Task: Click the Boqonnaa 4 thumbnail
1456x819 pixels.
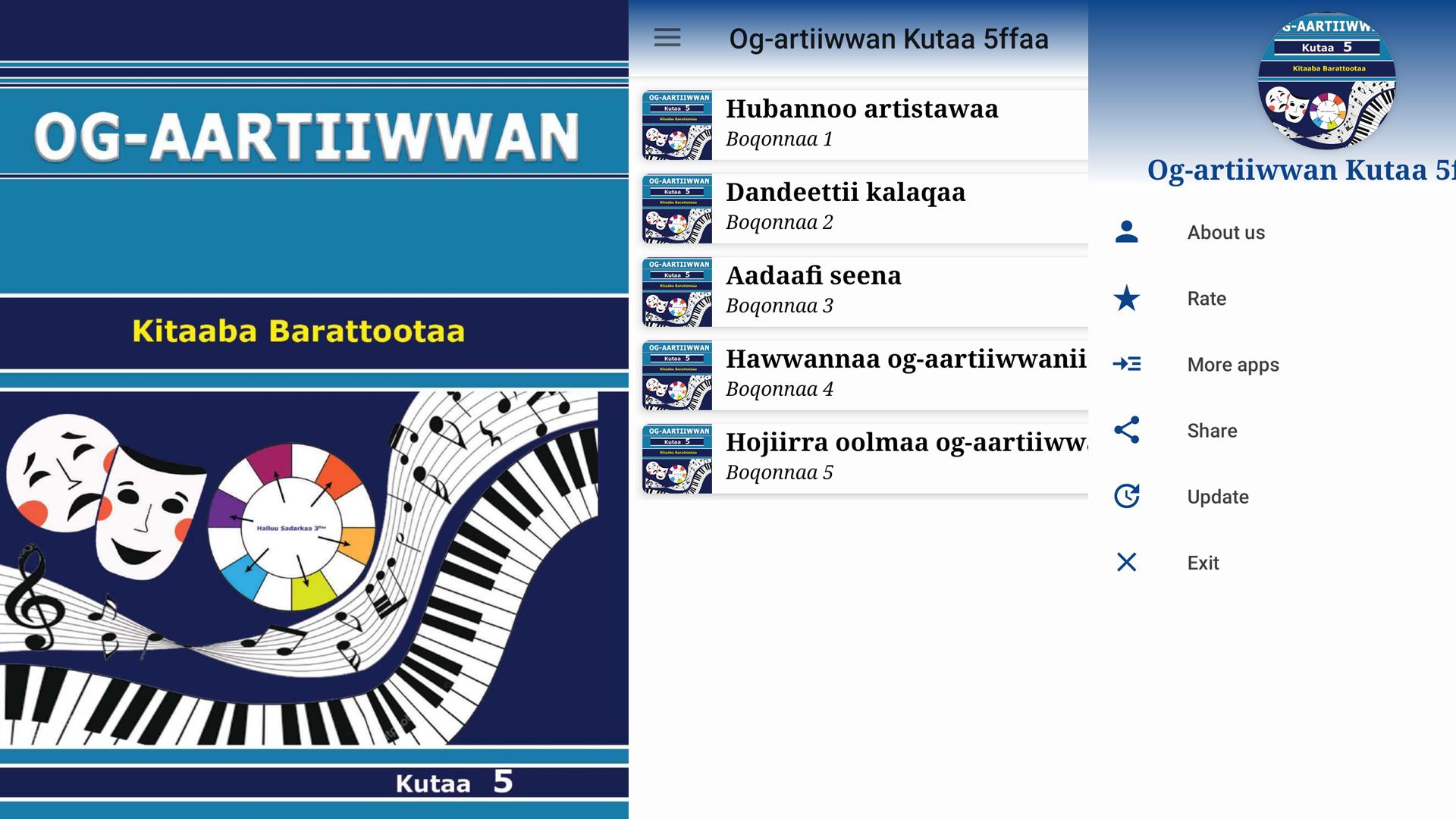Action: (x=677, y=375)
